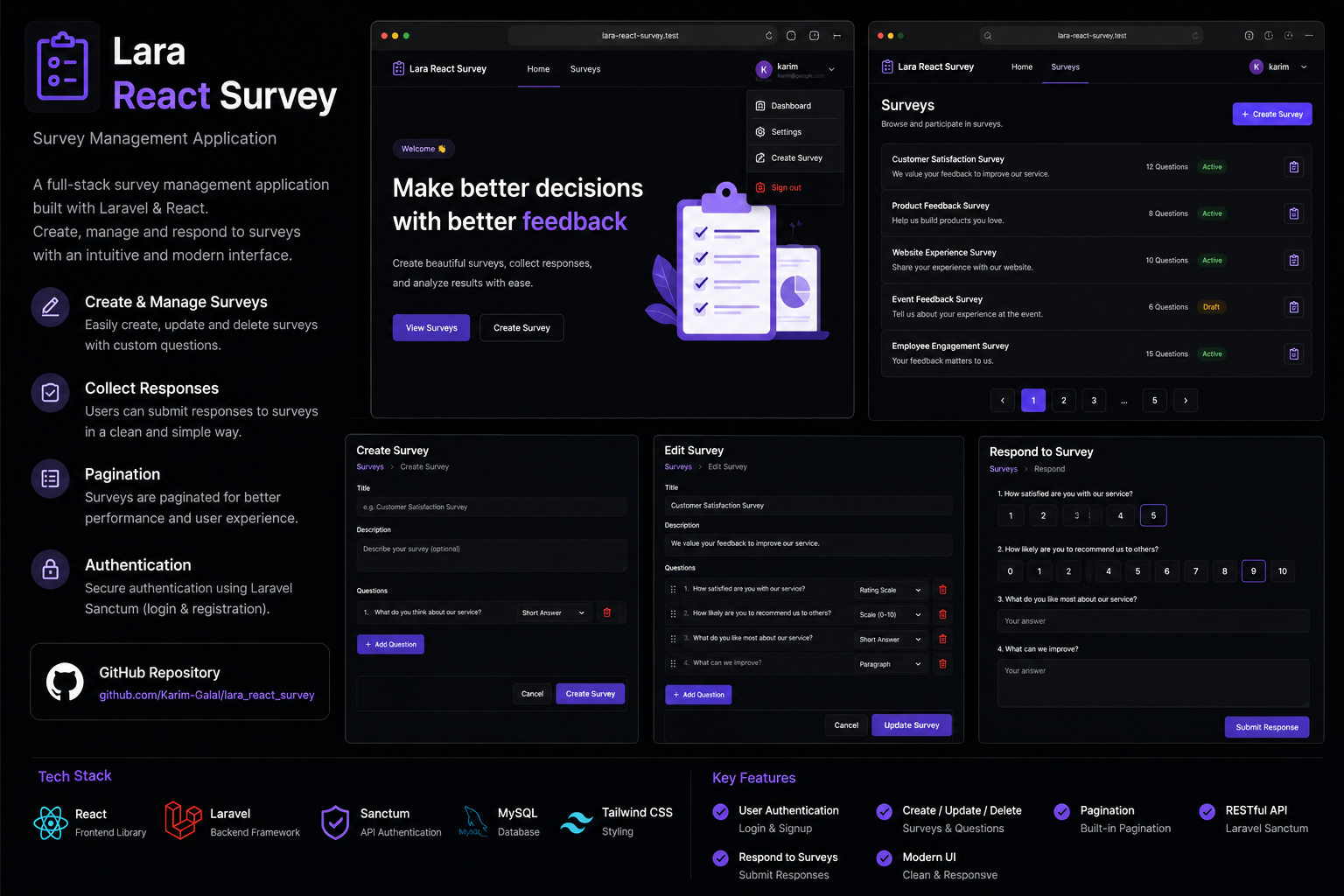Toggle the karim user menu chevron in Home window
Image resolution: width=1344 pixels, height=896 pixels.
pos(831,69)
